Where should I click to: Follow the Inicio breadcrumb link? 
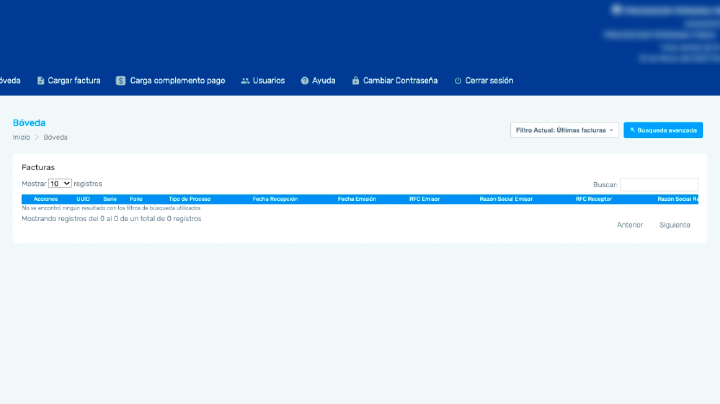21,137
